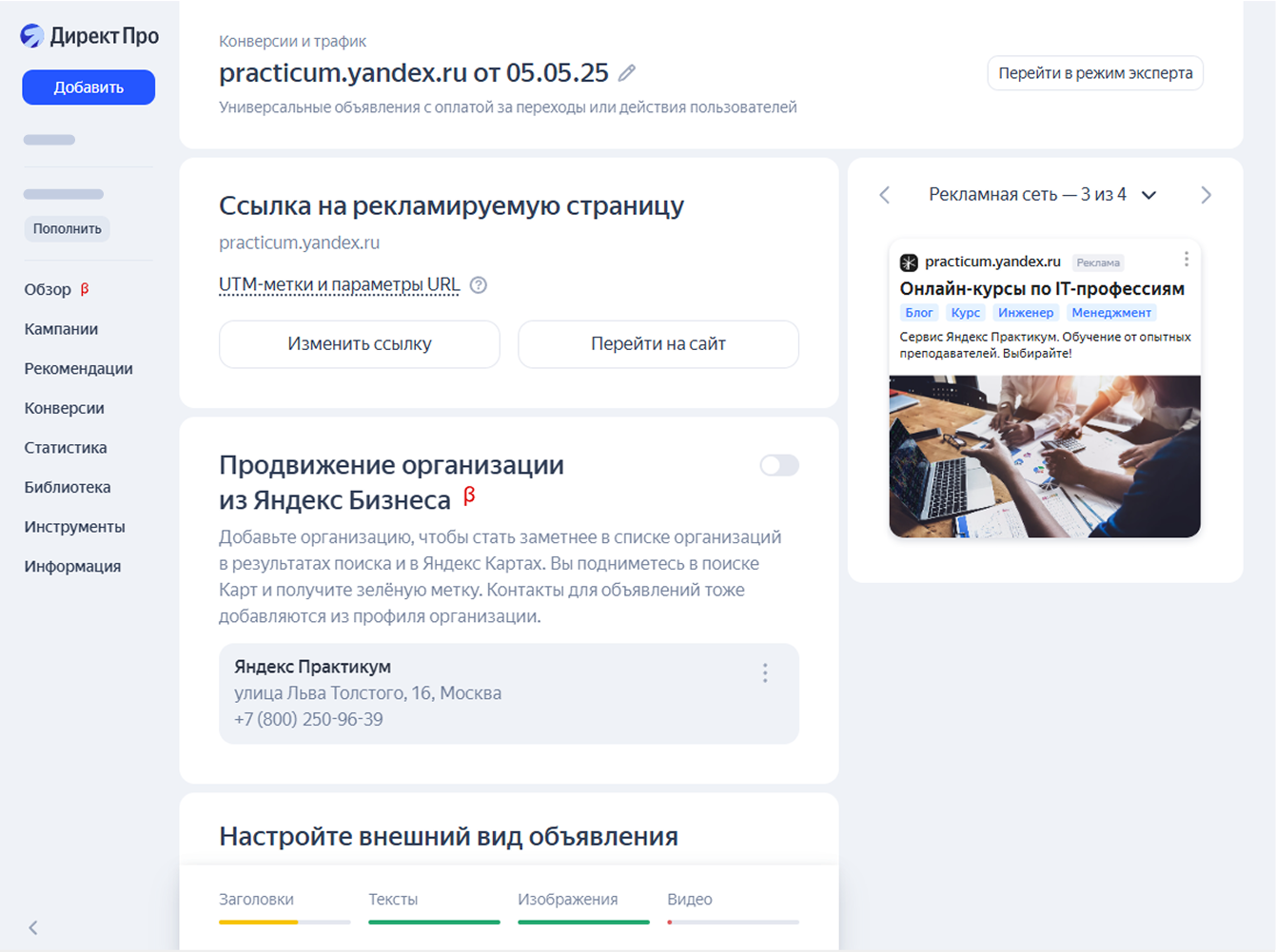Open UTM-метки и параметры URL link
This screenshot has height=952, width=1276.
[x=340, y=285]
